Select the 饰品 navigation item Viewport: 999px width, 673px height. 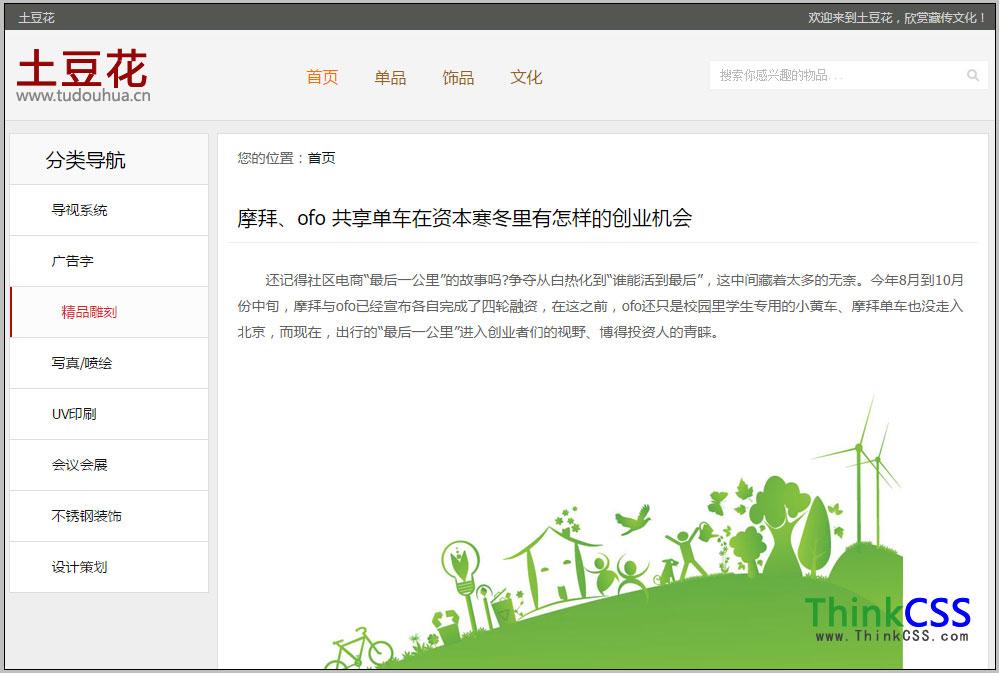tap(458, 77)
